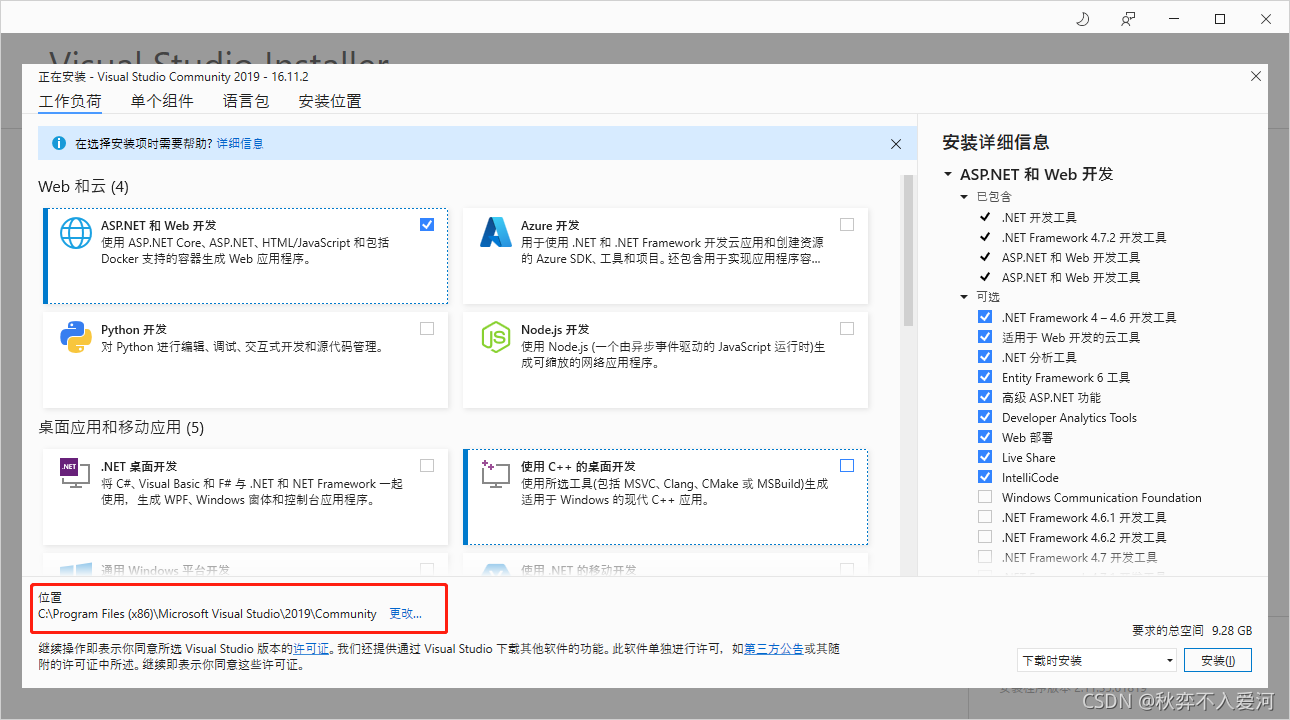Image resolution: width=1290 pixels, height=720 pixels.
Task: Click the 安装详细信息 panel heading
Action: (996, 142)
